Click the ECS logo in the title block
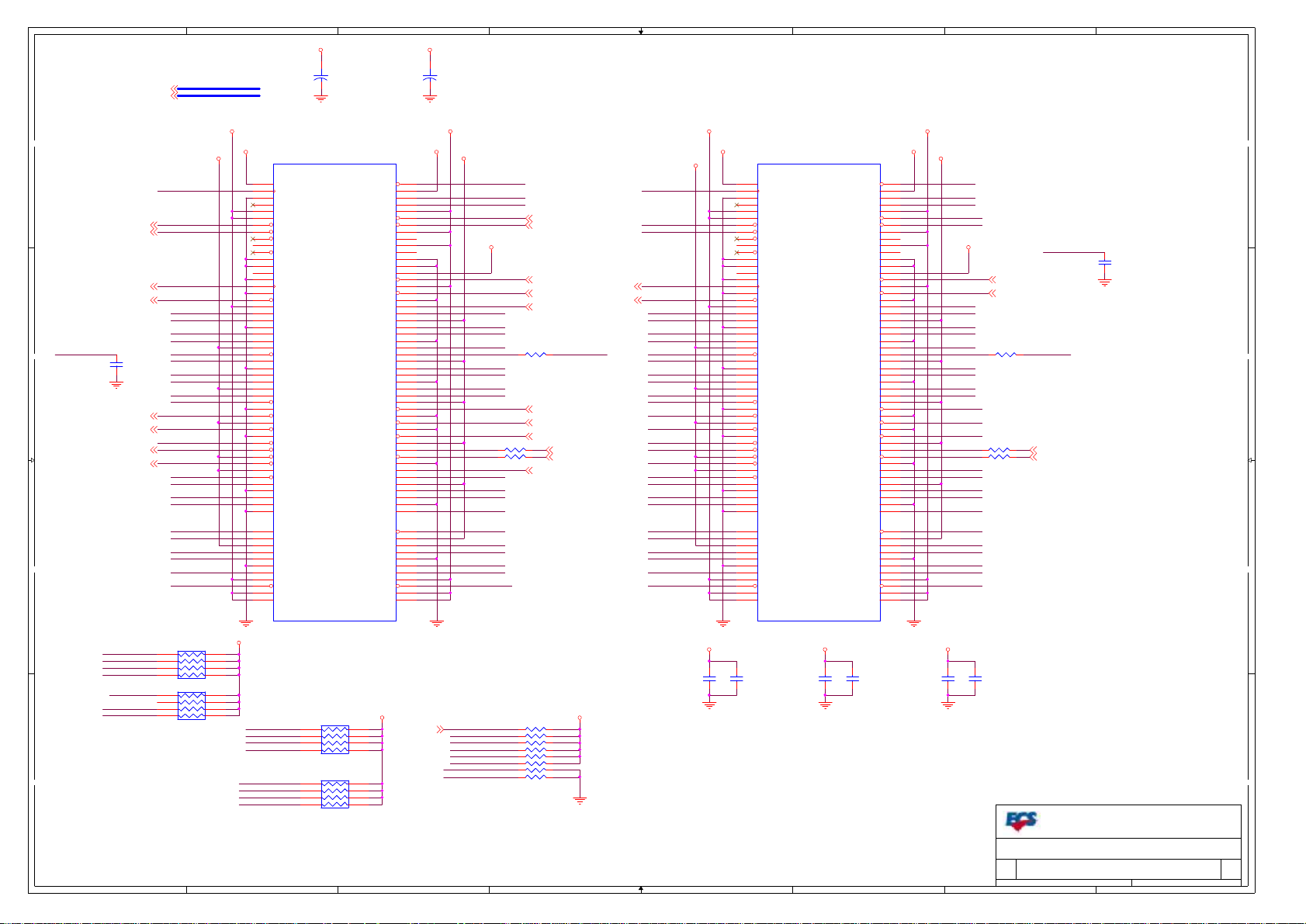The height and width of the screenshot is (924, 1306). [x=1021, y=821]
